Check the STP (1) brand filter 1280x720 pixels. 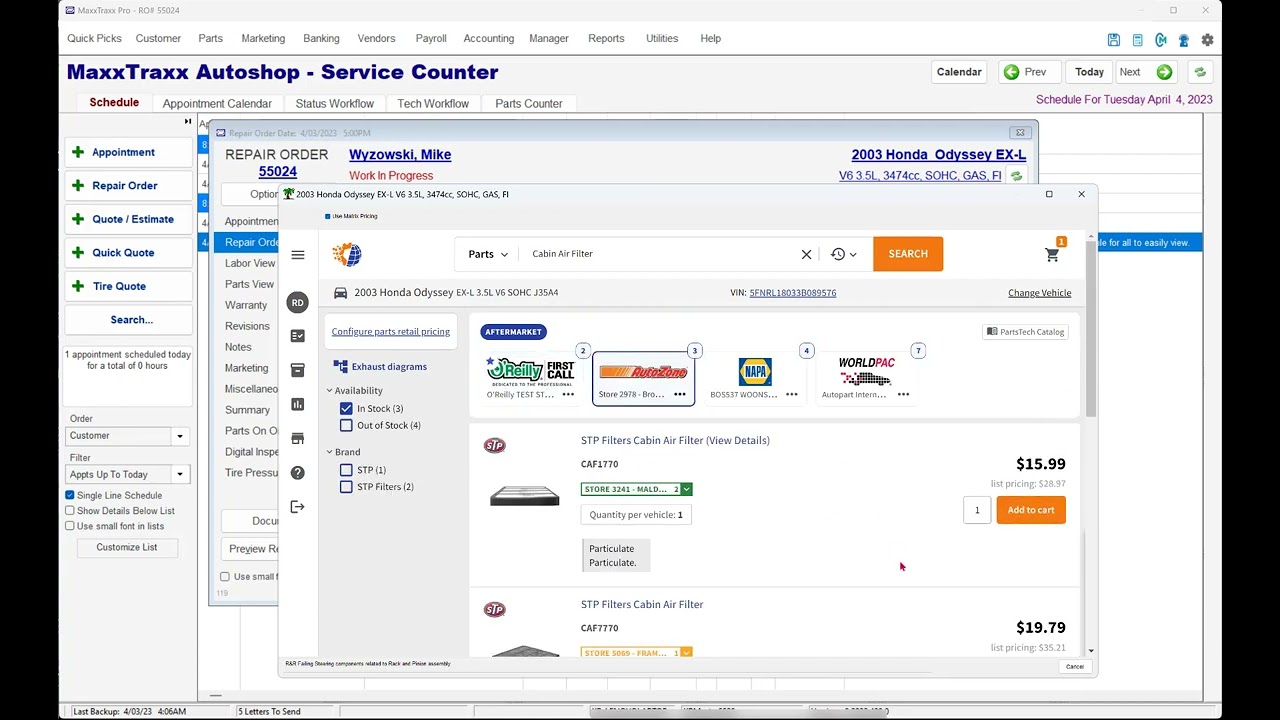pos(346,470)
